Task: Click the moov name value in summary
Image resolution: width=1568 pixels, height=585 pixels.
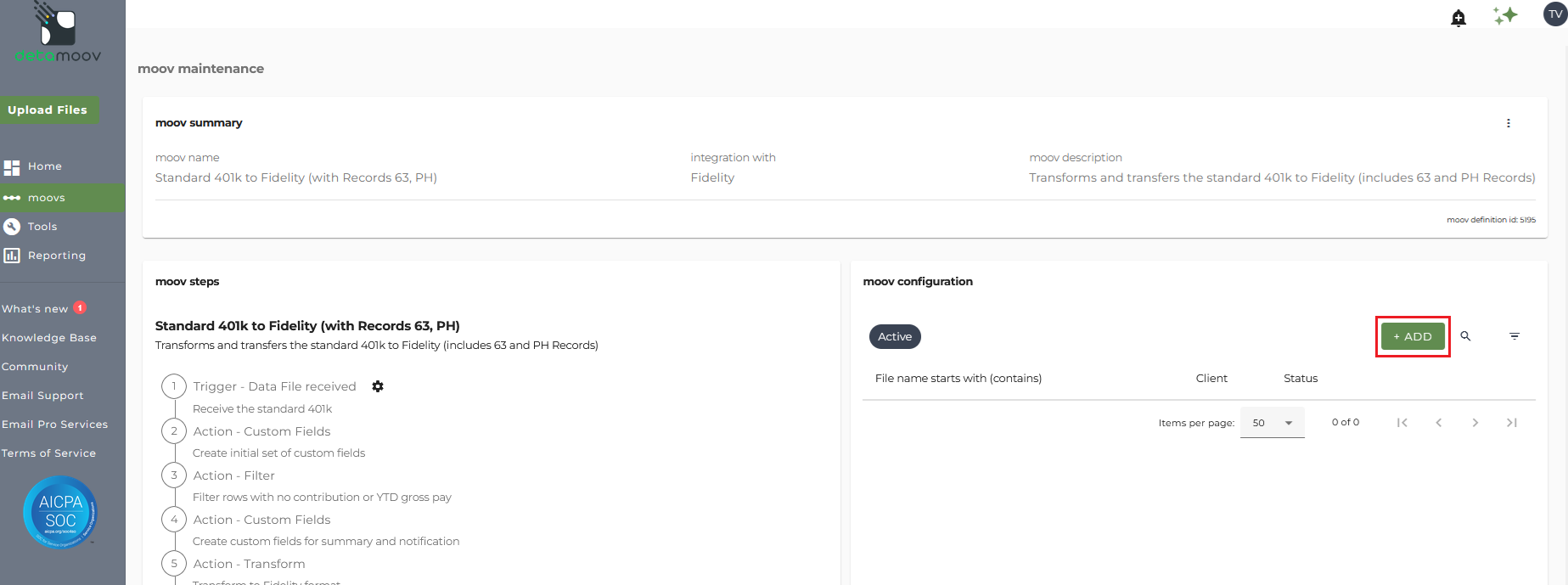Action: pos(296,177)
